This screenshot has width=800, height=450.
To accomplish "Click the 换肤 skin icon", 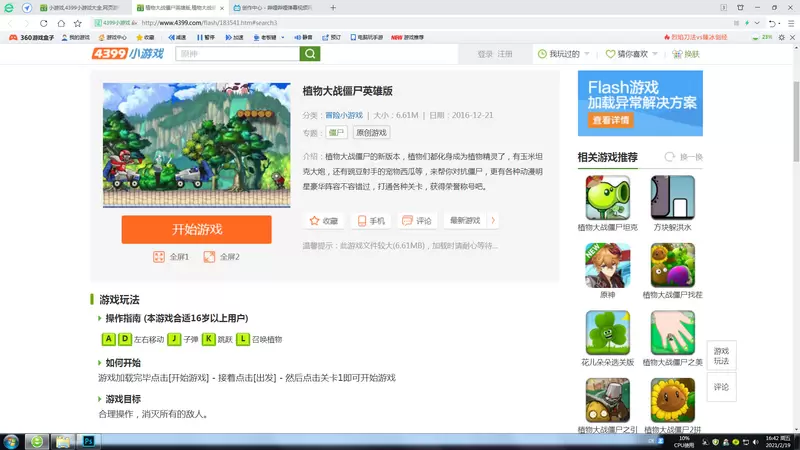I will [686, 54].
